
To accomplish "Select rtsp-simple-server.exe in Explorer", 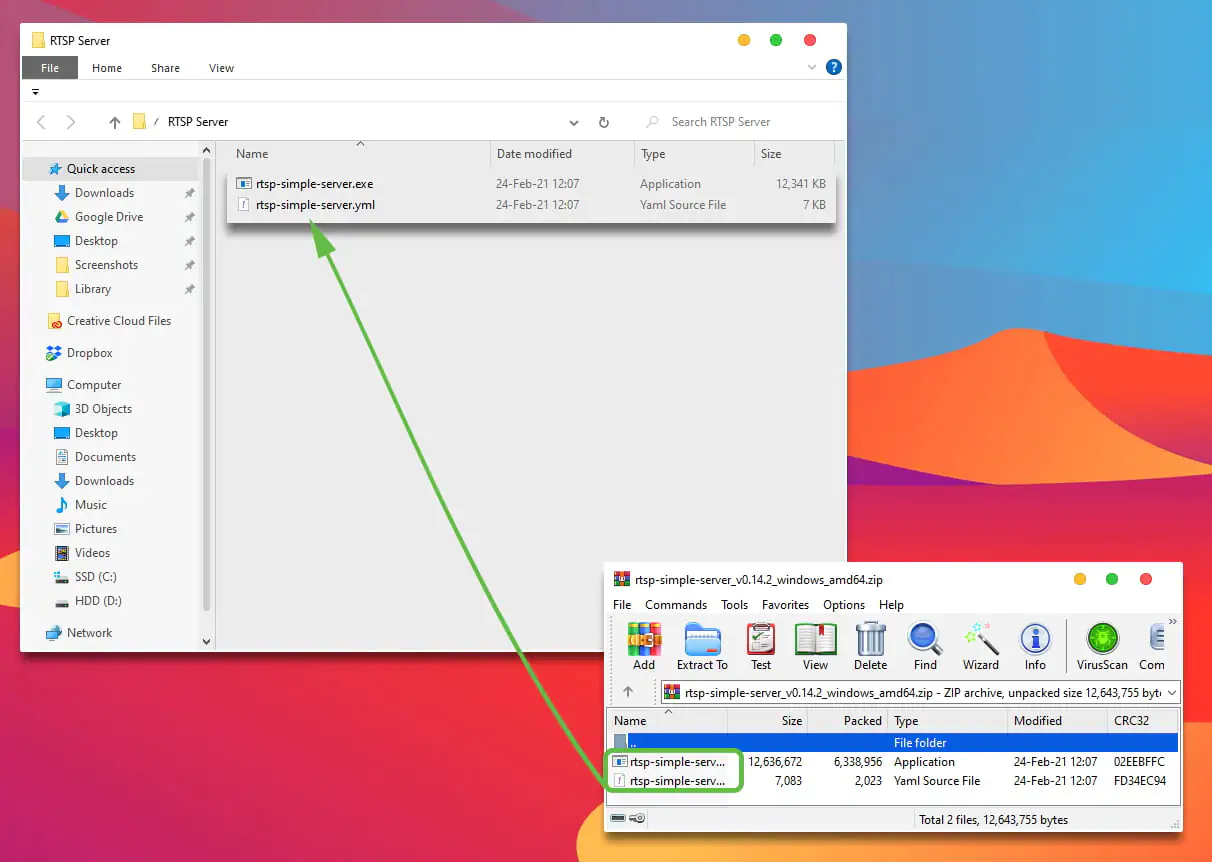I will (314, 184).
